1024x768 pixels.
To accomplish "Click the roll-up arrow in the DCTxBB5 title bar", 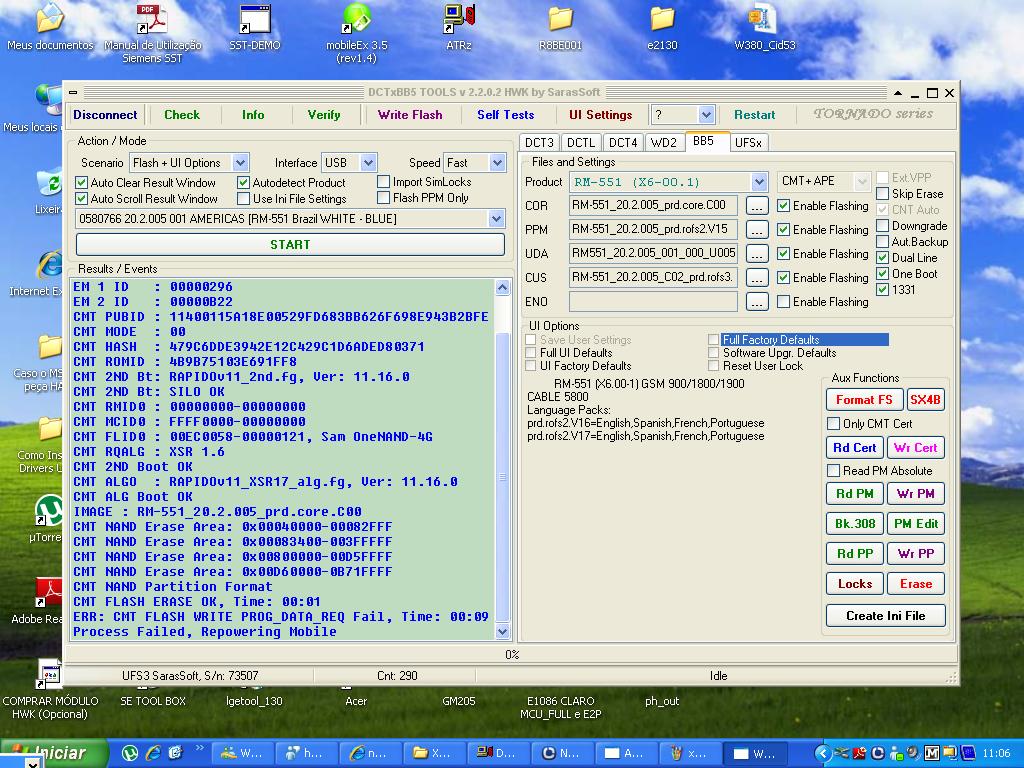I will click(x=898, y=93).
